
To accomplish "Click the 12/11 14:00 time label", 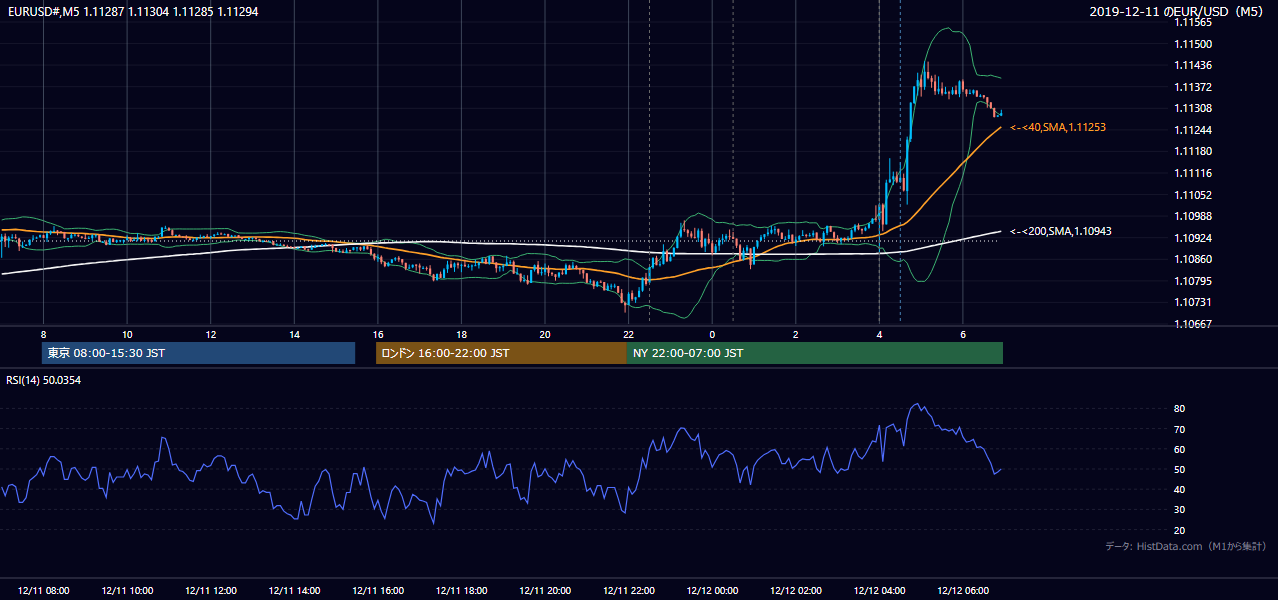I will (294, 591).
